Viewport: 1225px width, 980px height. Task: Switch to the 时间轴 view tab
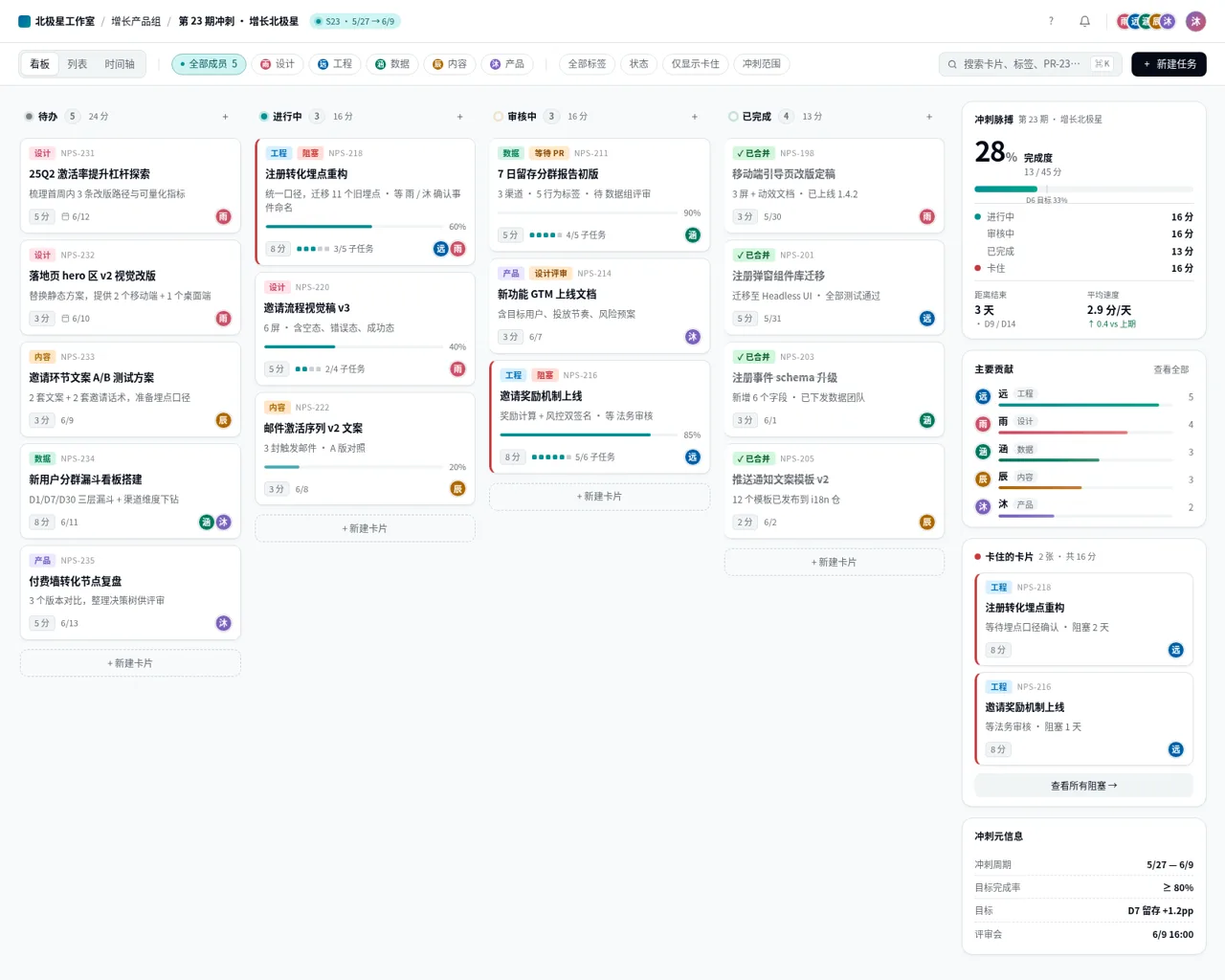tap(120, 64)
